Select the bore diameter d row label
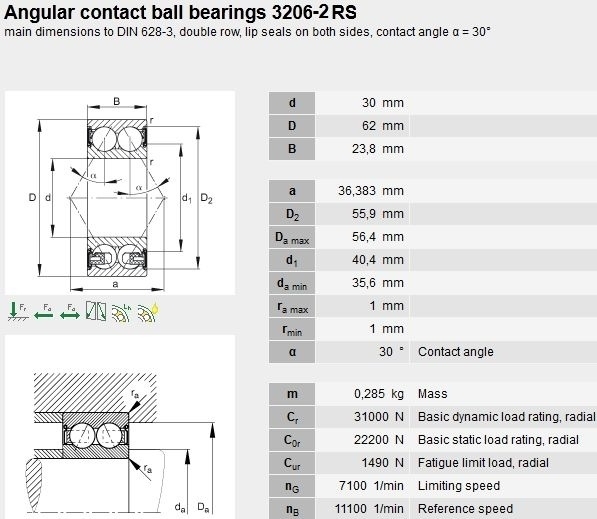 tap(292, 103)
